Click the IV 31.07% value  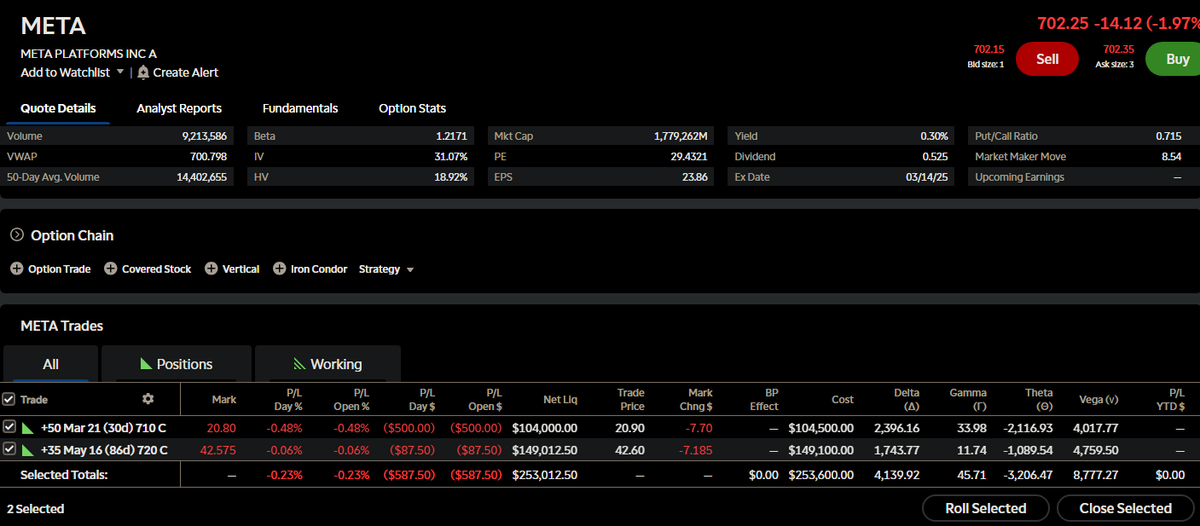(450, 156)
